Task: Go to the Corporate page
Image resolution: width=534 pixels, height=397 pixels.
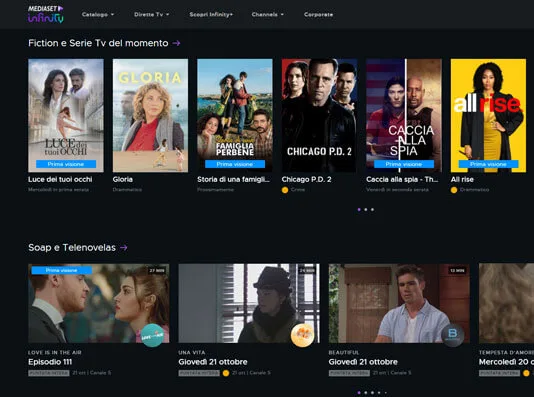Action: (318, 14)
